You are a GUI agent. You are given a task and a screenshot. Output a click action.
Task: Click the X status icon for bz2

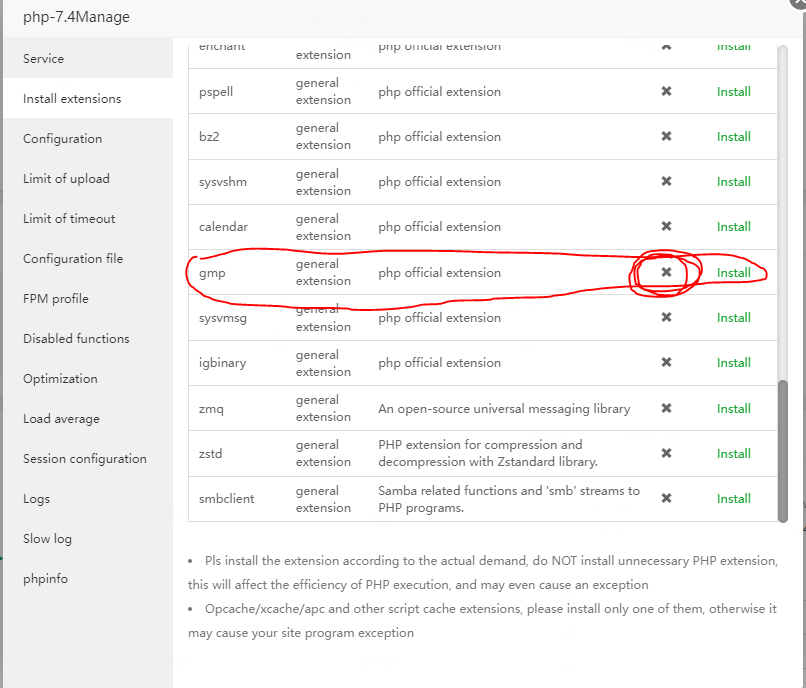click(x=666, y=136)
